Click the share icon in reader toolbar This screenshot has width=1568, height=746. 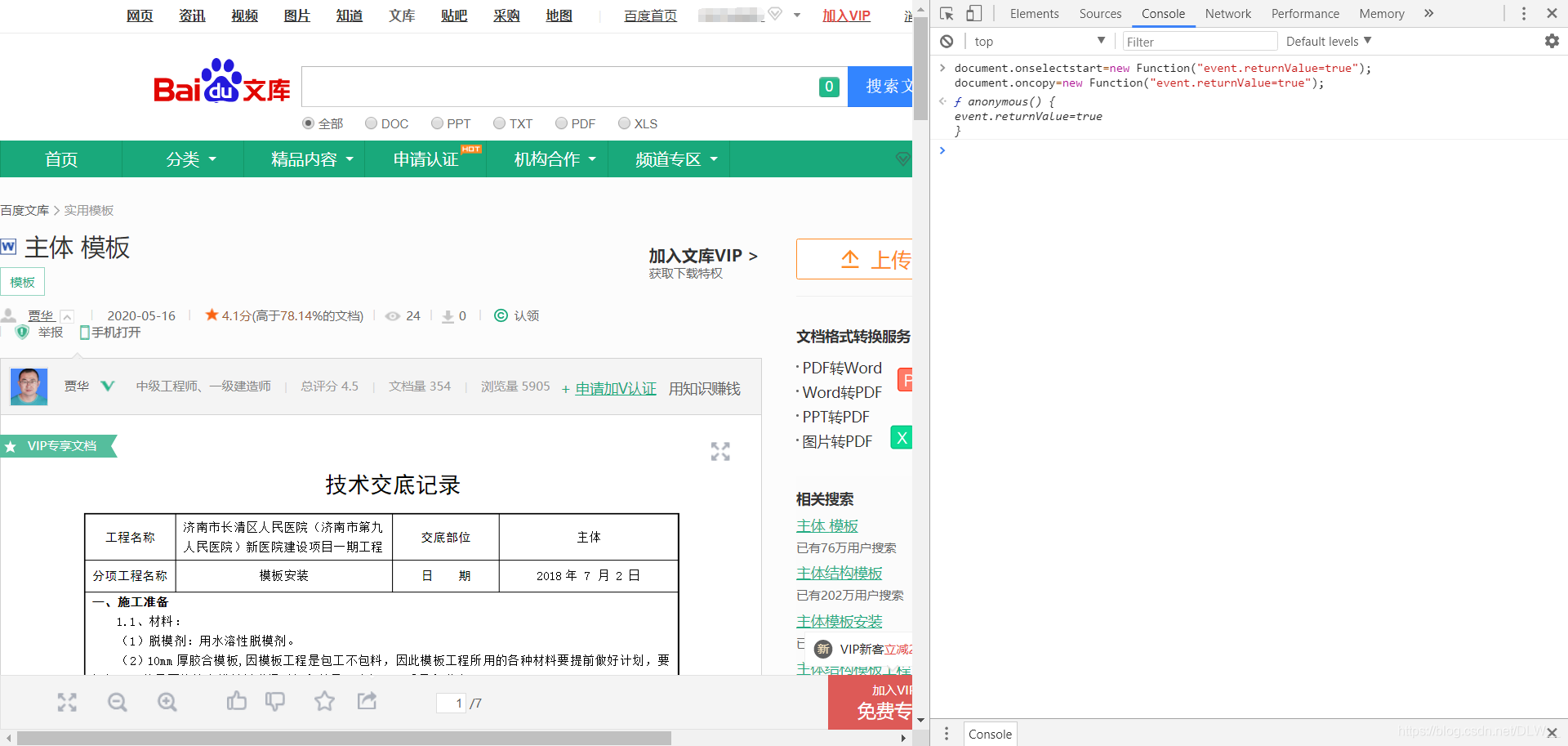click(x=367, y=700)
